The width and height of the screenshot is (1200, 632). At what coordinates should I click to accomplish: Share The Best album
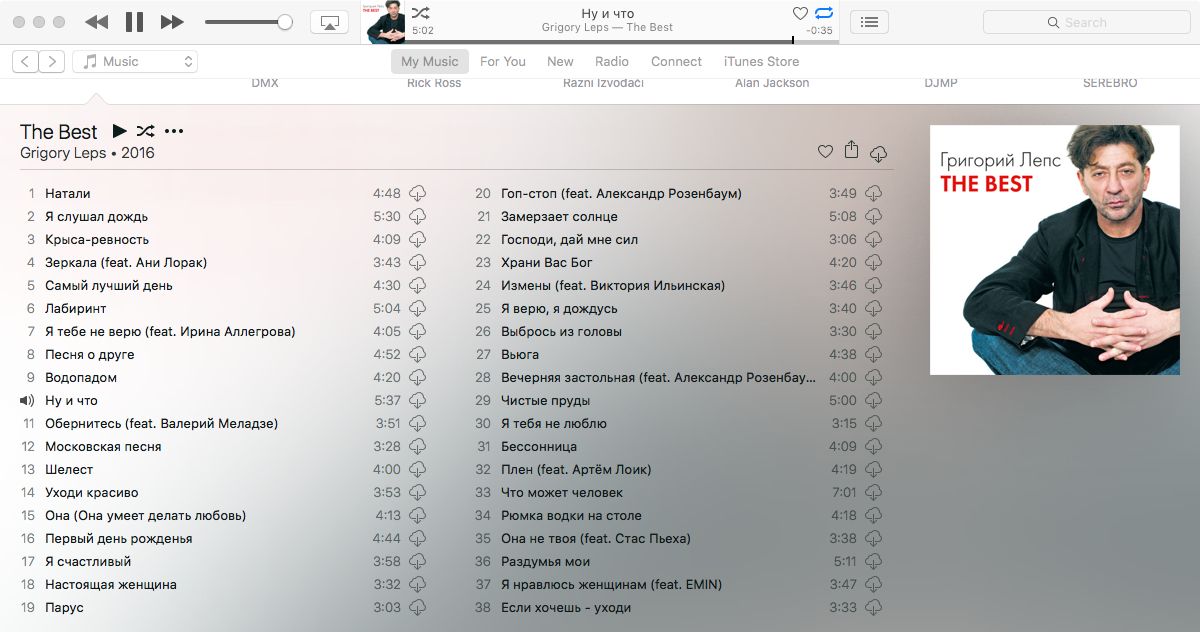pos(851,150)
